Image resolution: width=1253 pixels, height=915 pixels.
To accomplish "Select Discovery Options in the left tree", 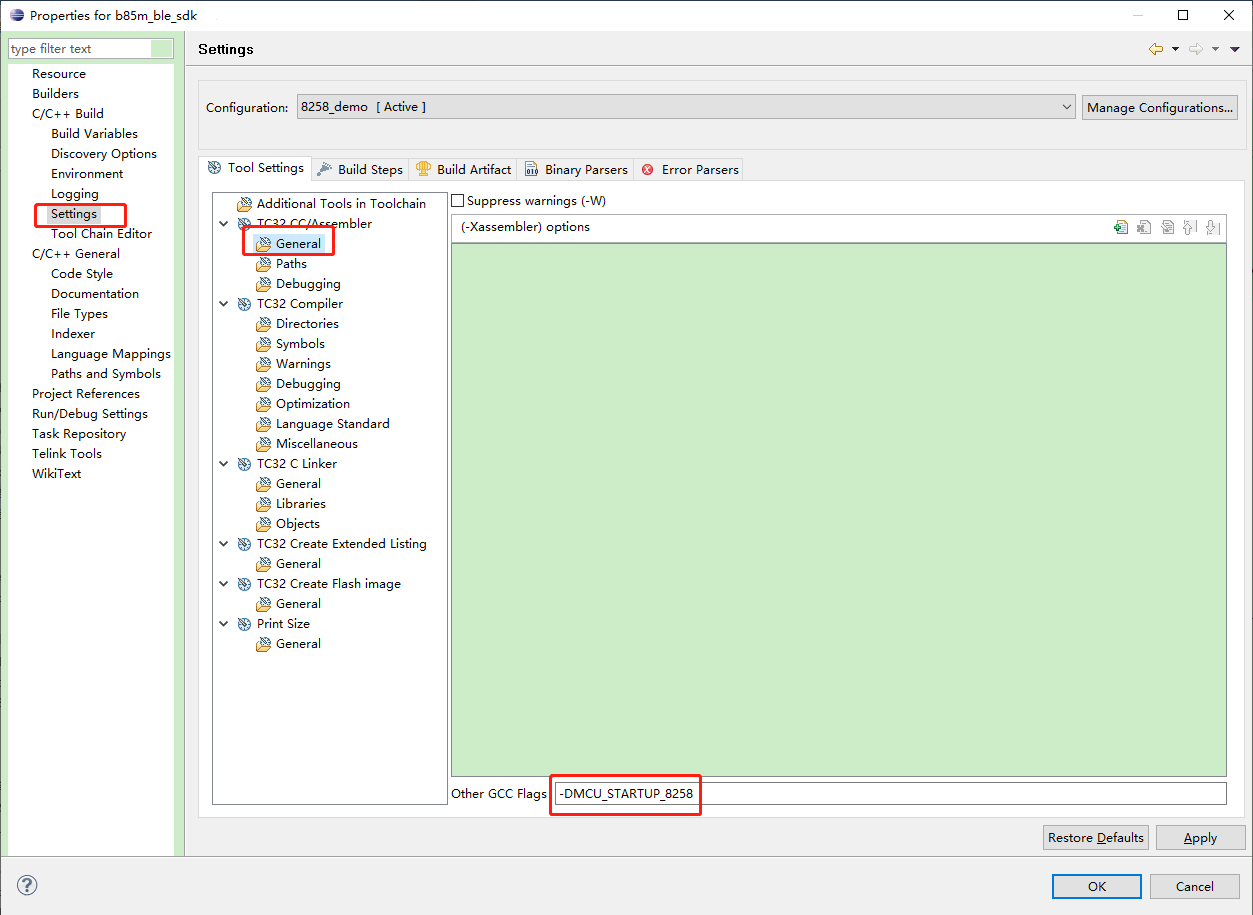I will (104, 153).
